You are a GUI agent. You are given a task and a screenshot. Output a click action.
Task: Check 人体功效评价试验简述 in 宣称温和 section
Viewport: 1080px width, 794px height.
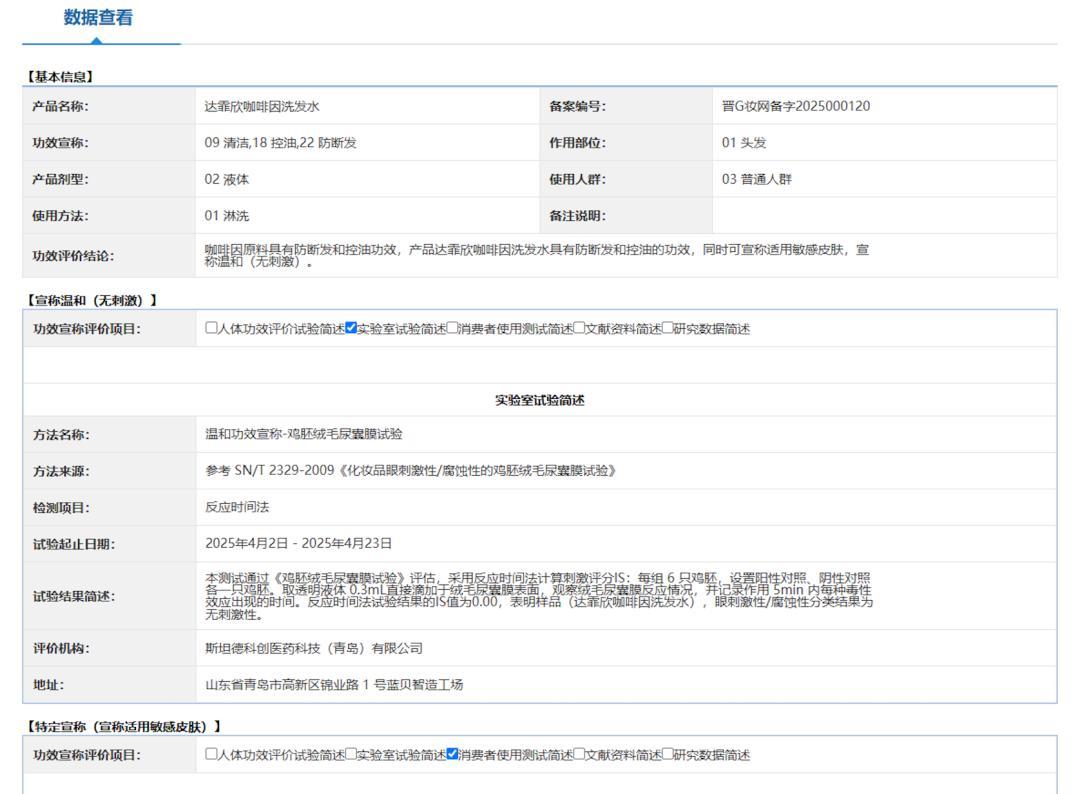(x=212, y=328)
